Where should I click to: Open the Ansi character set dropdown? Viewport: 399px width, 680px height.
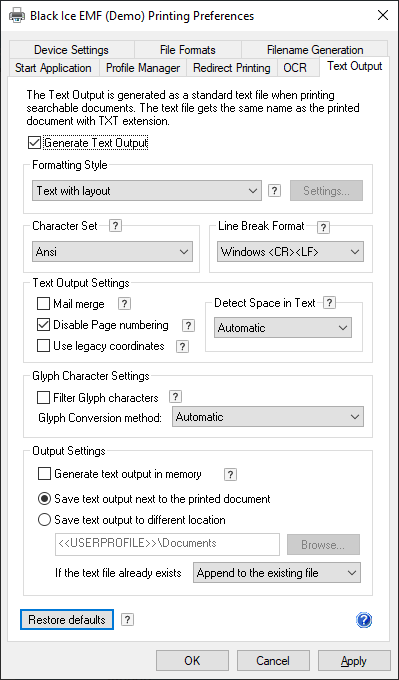(x=112, y=252)
